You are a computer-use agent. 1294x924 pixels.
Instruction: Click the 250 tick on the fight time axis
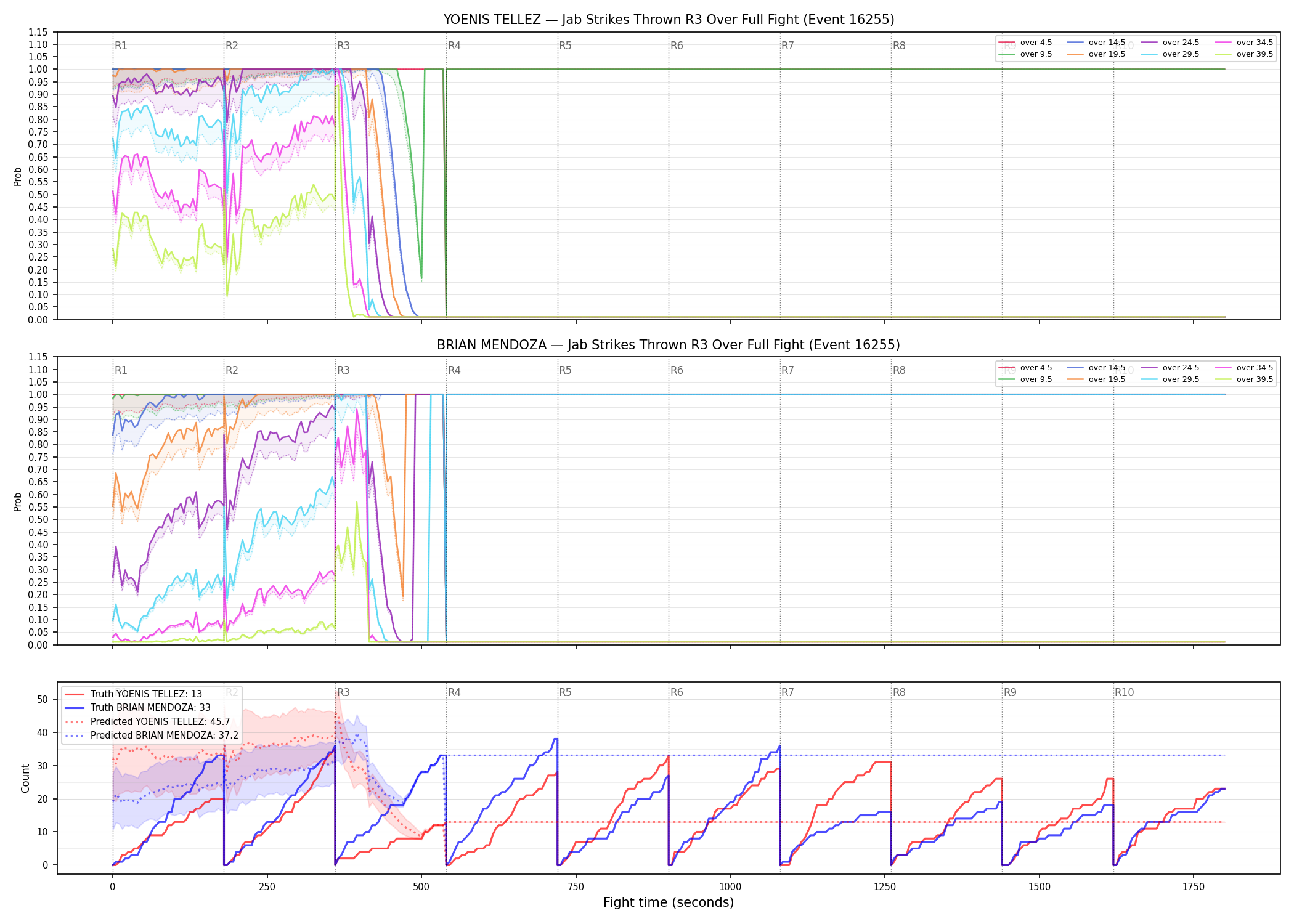point(267,887)
